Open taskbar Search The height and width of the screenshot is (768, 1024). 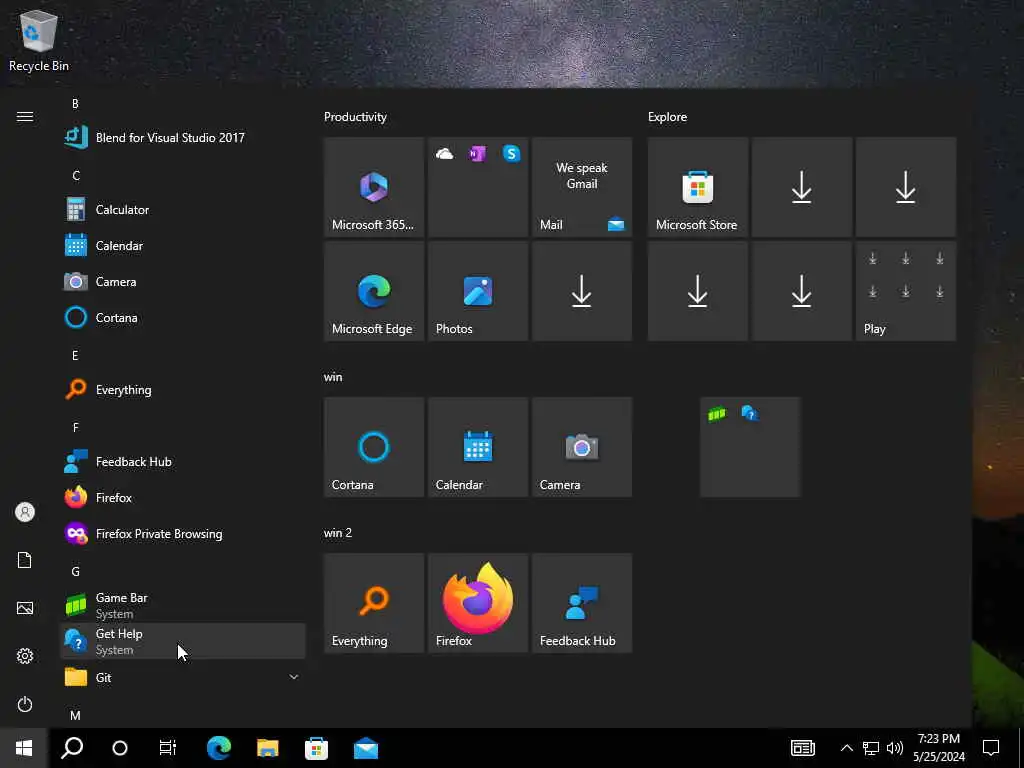pos(72,748)
